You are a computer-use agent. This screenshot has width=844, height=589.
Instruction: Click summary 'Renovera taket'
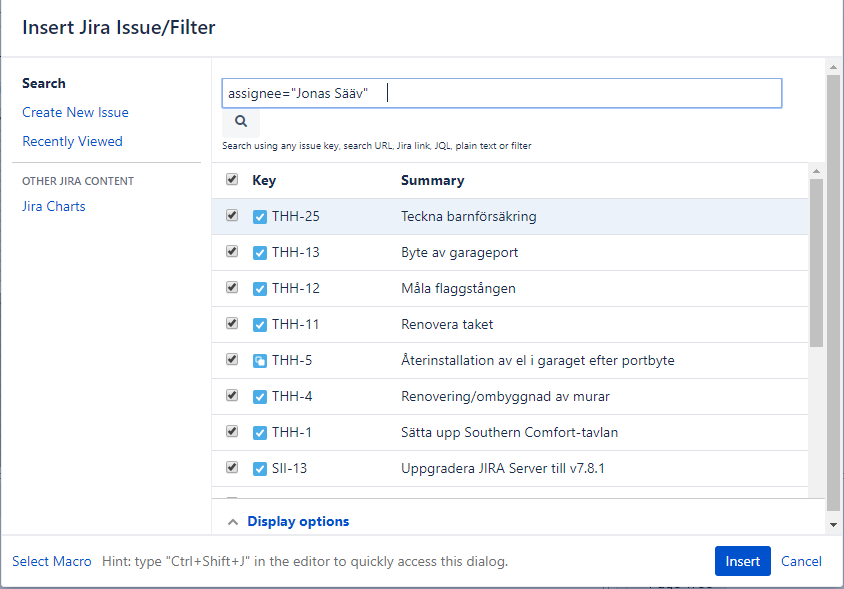pos(447,325)
